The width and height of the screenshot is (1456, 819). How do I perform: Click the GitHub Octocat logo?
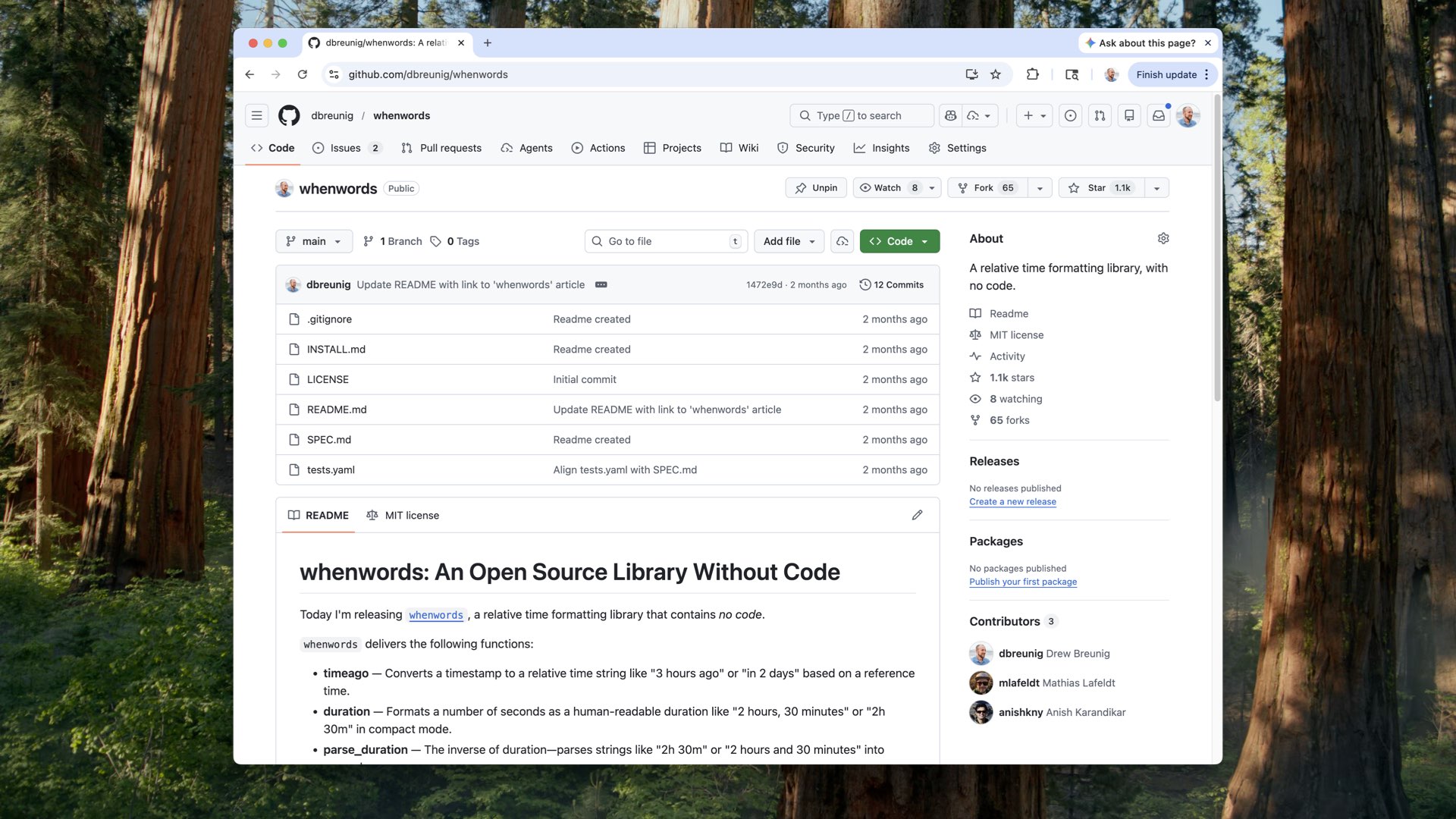coord(289,115)
